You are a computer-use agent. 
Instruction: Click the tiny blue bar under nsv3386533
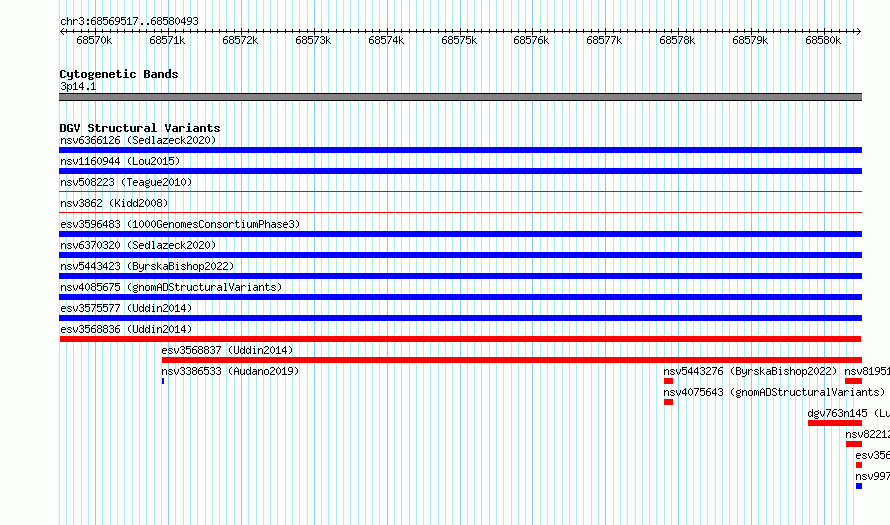pyautogui.click(x=163, y=381)
